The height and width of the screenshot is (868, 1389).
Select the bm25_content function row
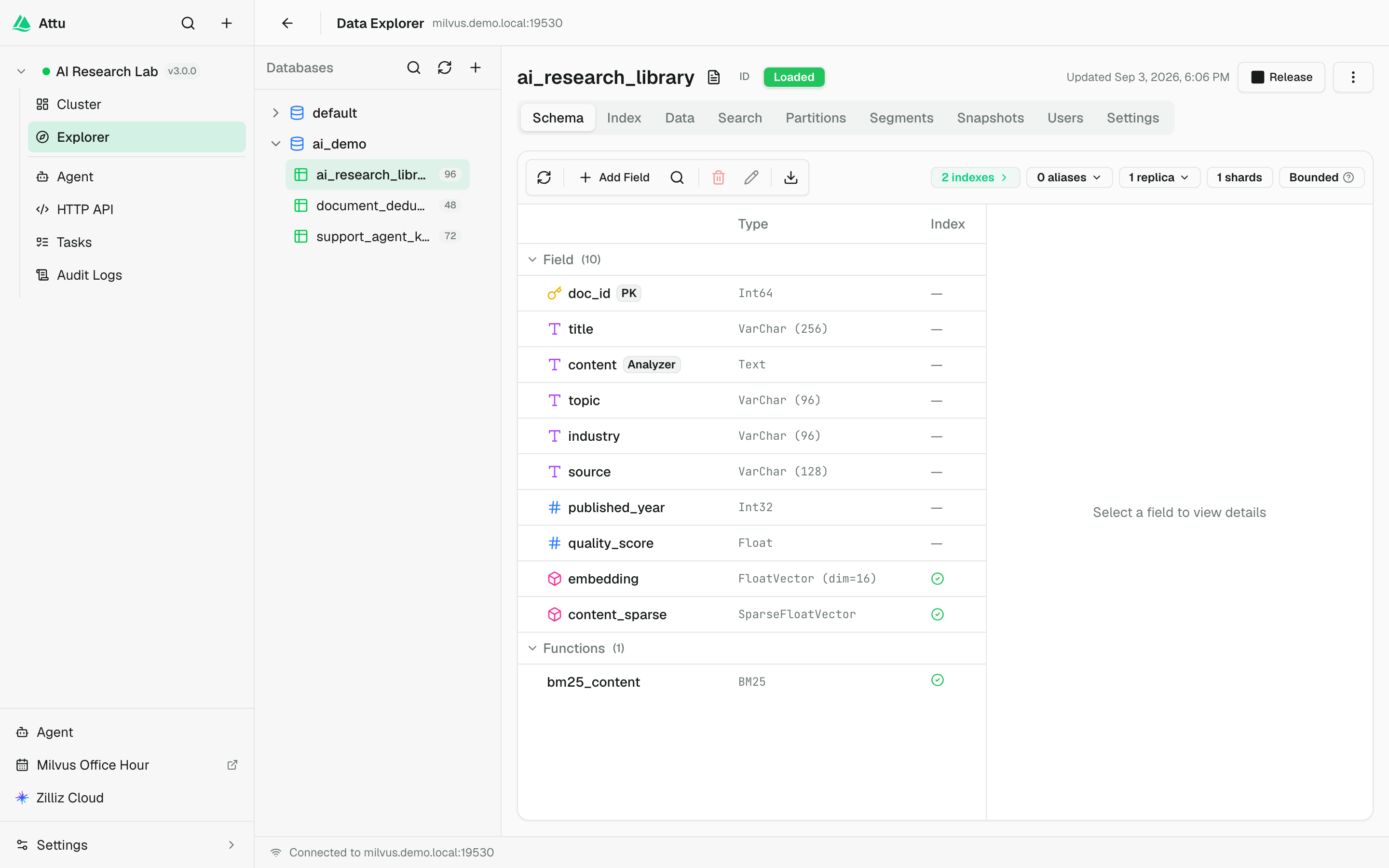coord(751,682)
